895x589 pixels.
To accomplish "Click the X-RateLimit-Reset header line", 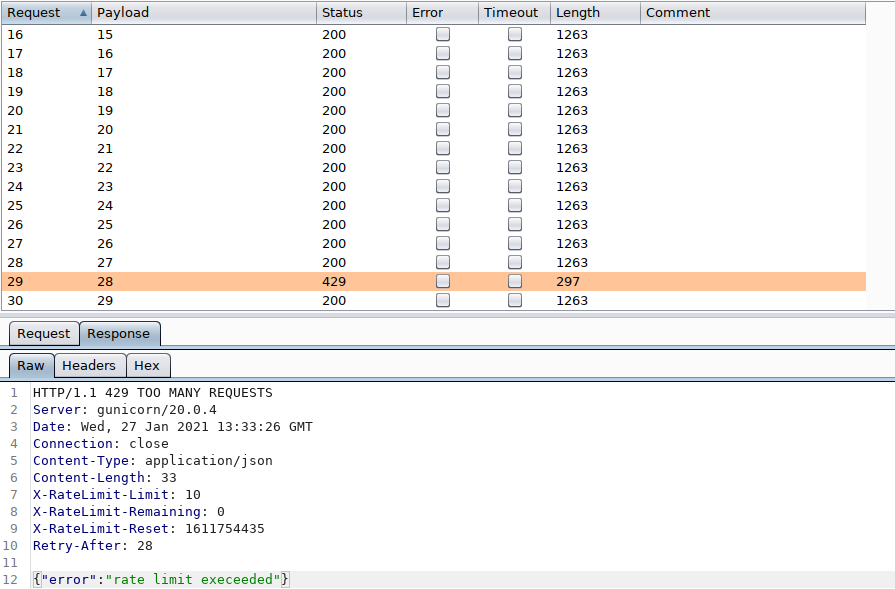I will [x=148, y=529].
